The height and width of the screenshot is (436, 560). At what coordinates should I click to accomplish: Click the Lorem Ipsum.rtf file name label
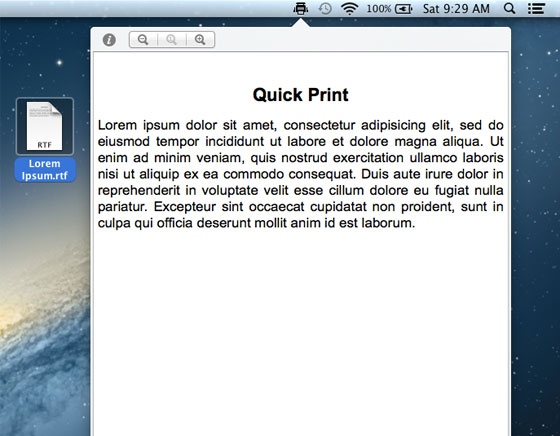pyautogui.click(x=45, y=170)
